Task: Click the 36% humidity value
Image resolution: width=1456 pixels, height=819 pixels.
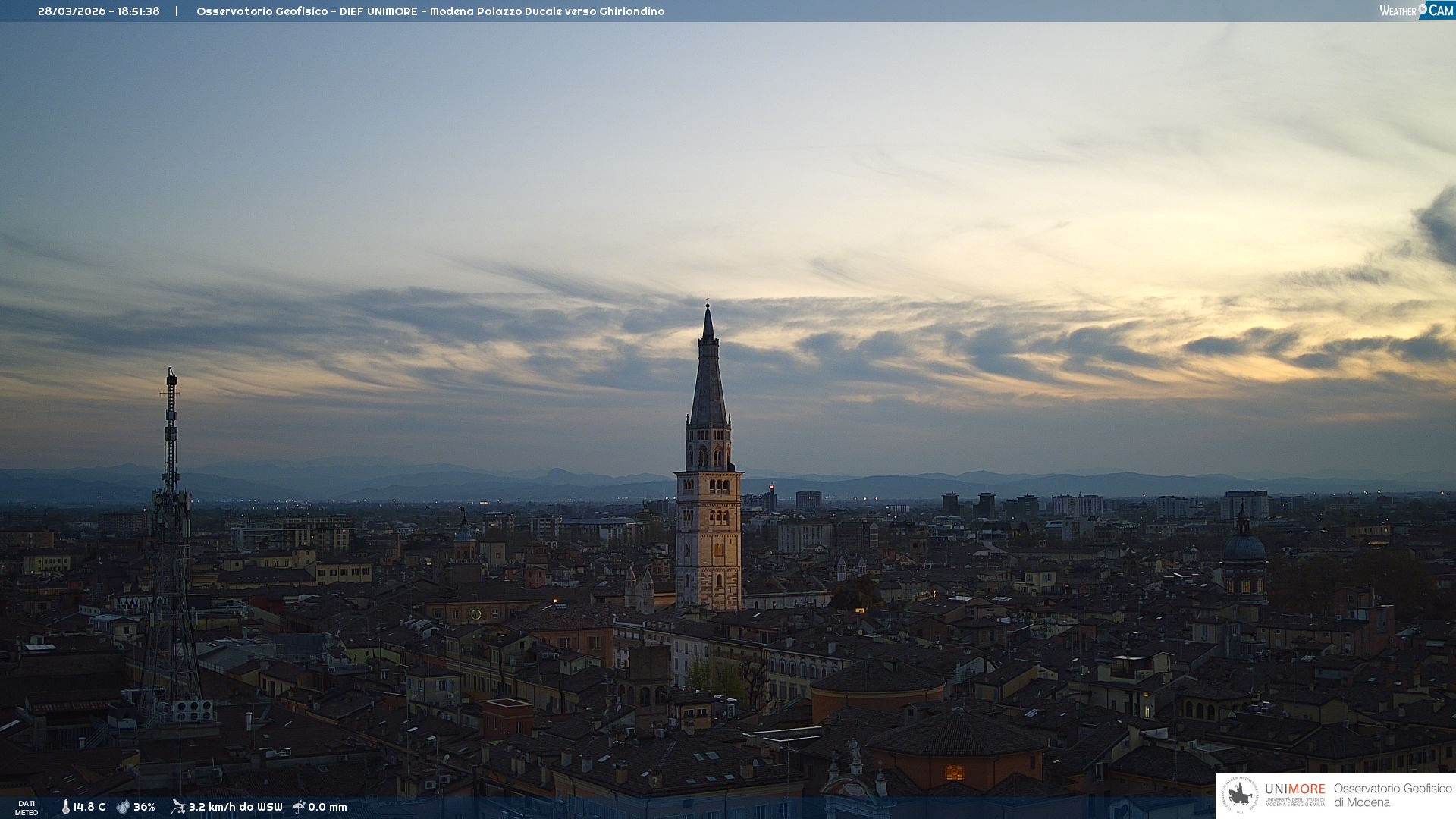Action: click(x=144, y=807)
